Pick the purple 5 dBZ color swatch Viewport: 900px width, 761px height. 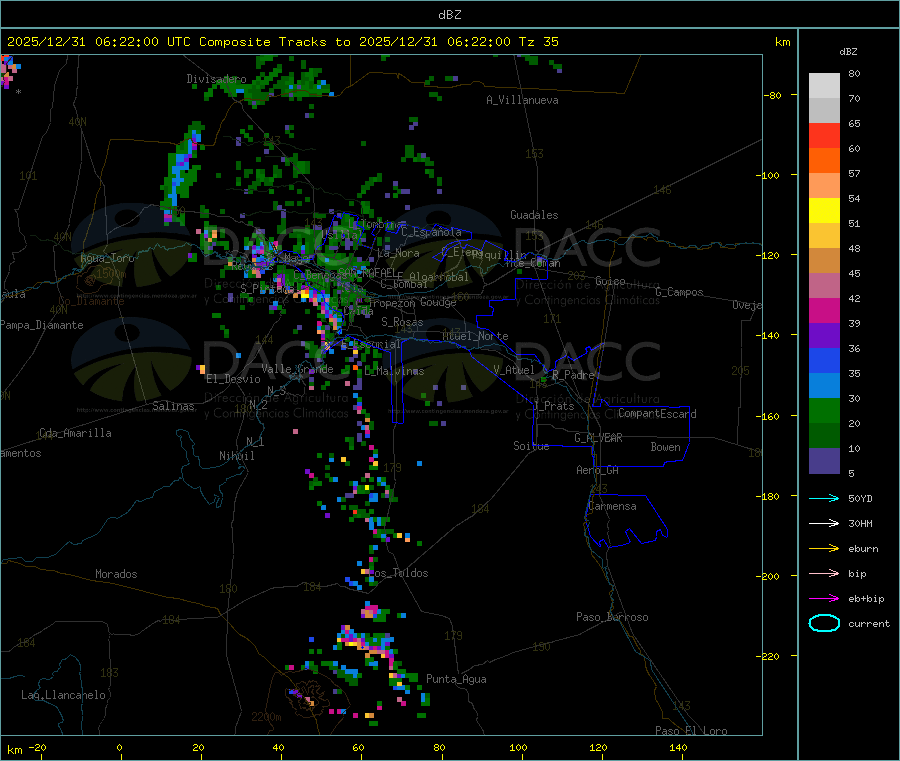(x=824, y=461)
